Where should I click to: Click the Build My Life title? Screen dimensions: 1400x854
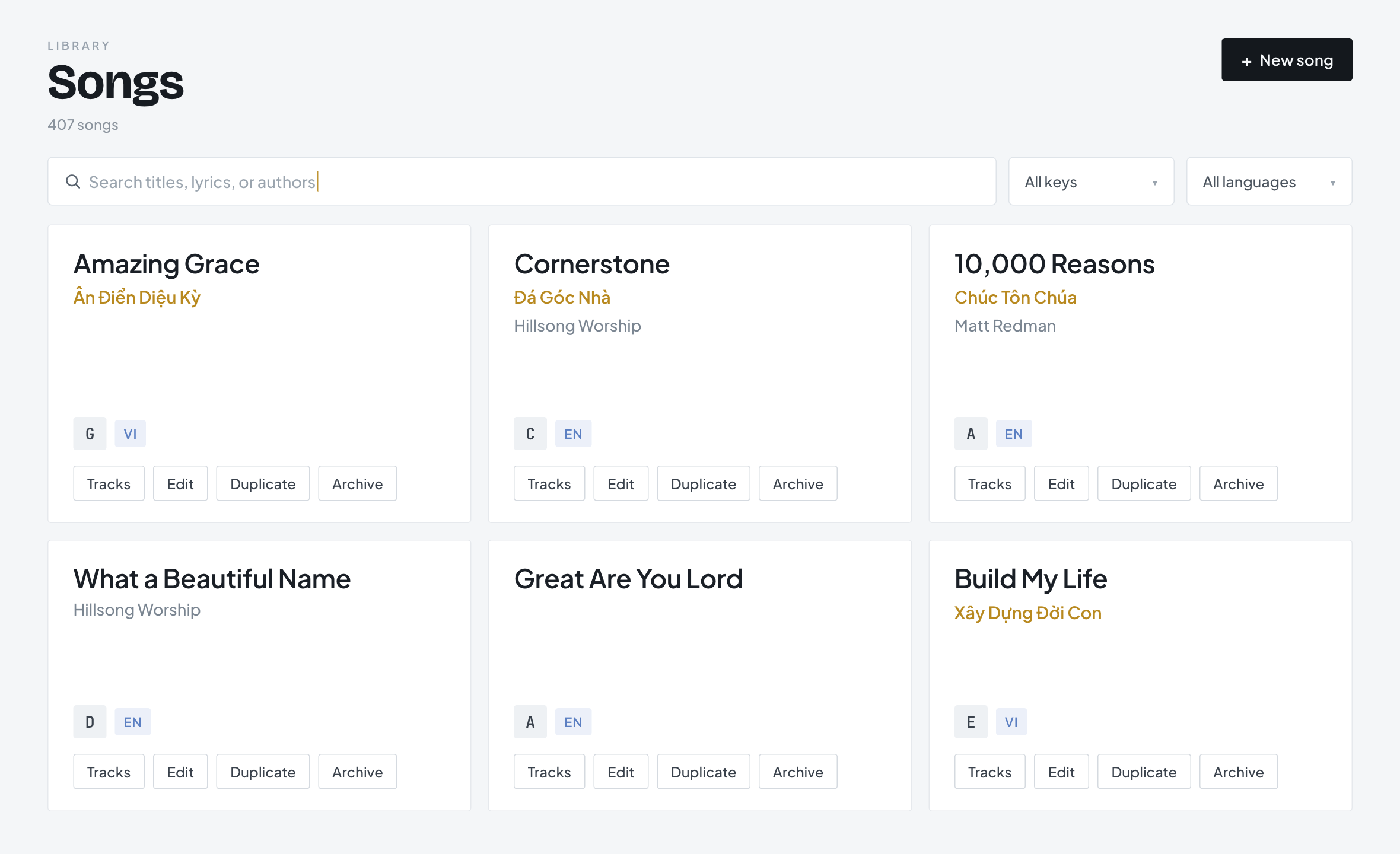(x=1031, y=579)
